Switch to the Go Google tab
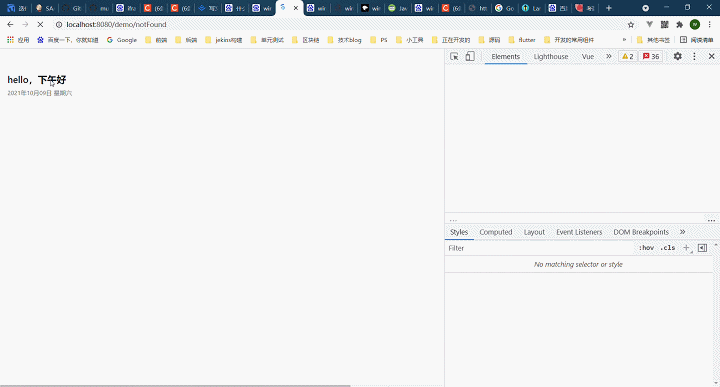The height and width of the screenshot is (387, 720). pyautogui.click(x=505, y=8)
